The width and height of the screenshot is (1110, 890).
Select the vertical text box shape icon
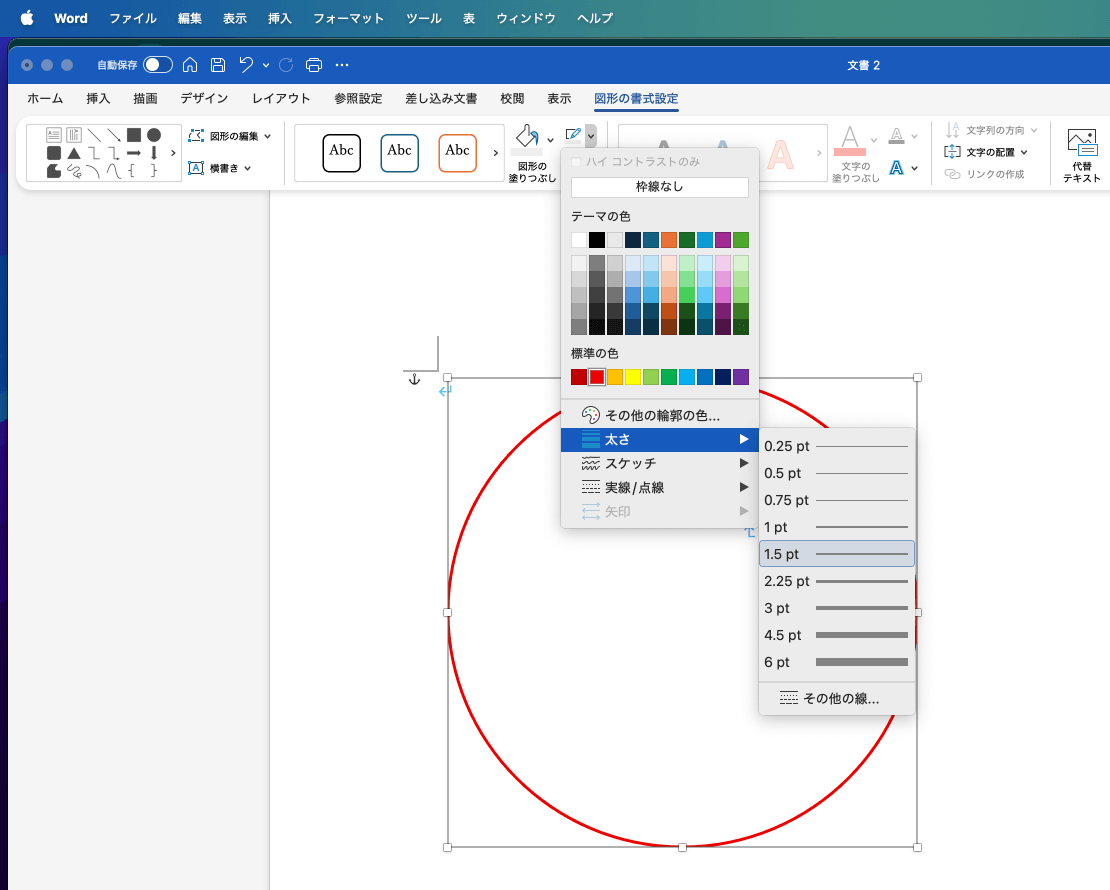click(74, 135)
